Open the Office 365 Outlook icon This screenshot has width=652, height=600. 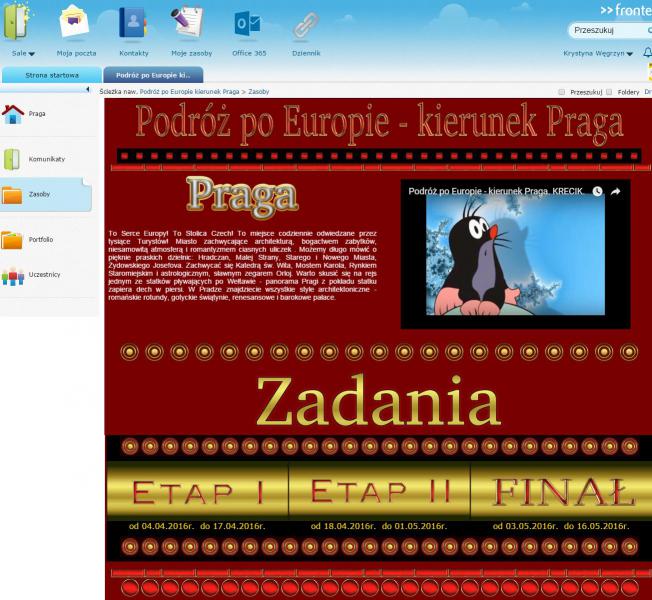[x=248, y=24]
